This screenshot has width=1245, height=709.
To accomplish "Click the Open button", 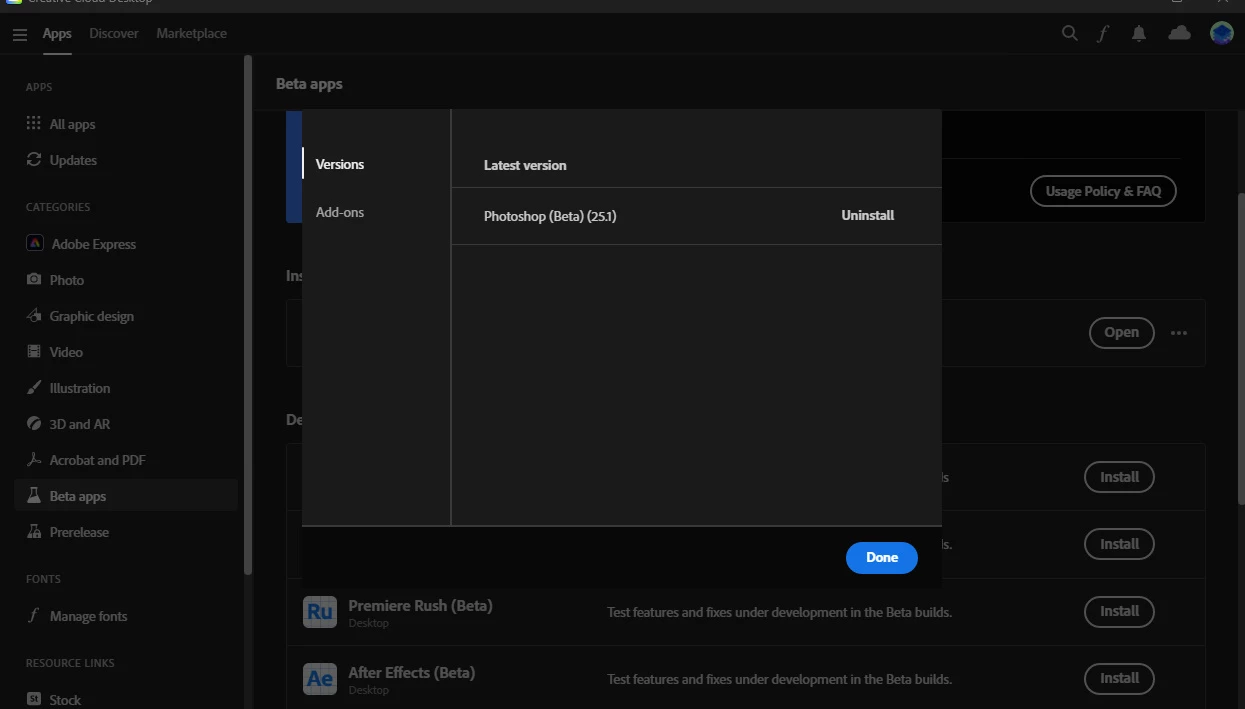I will (1121, 332).
